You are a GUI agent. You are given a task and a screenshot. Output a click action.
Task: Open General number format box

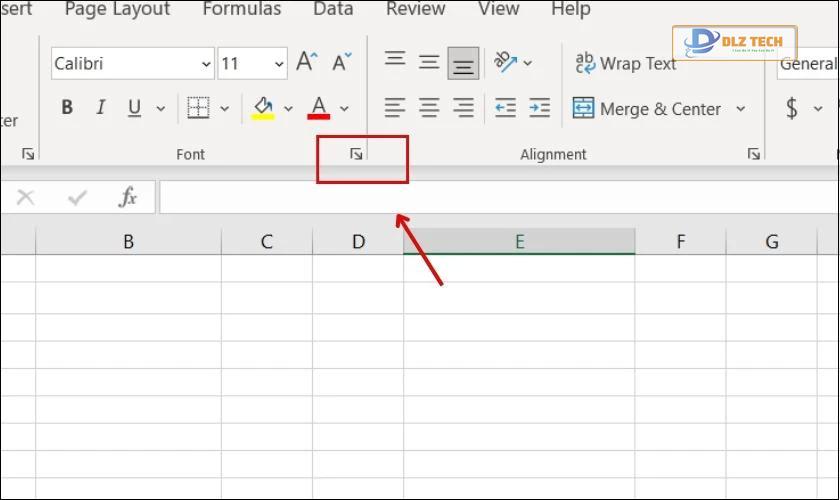pyautogui.click(x=808, y=64)
